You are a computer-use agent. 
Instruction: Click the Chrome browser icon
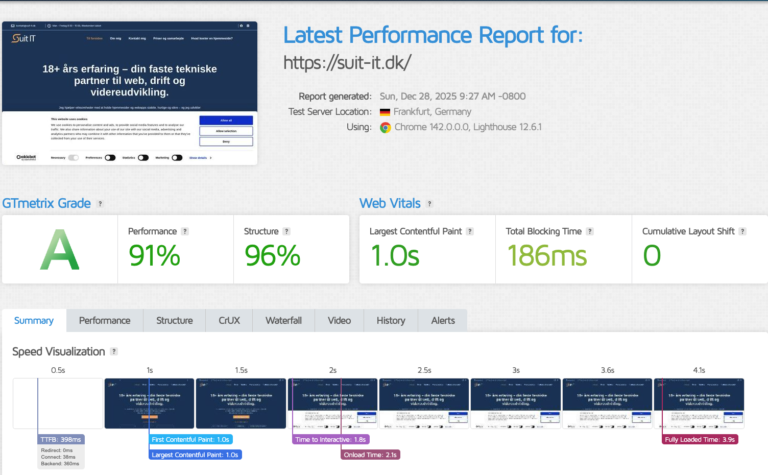point(385,127)
